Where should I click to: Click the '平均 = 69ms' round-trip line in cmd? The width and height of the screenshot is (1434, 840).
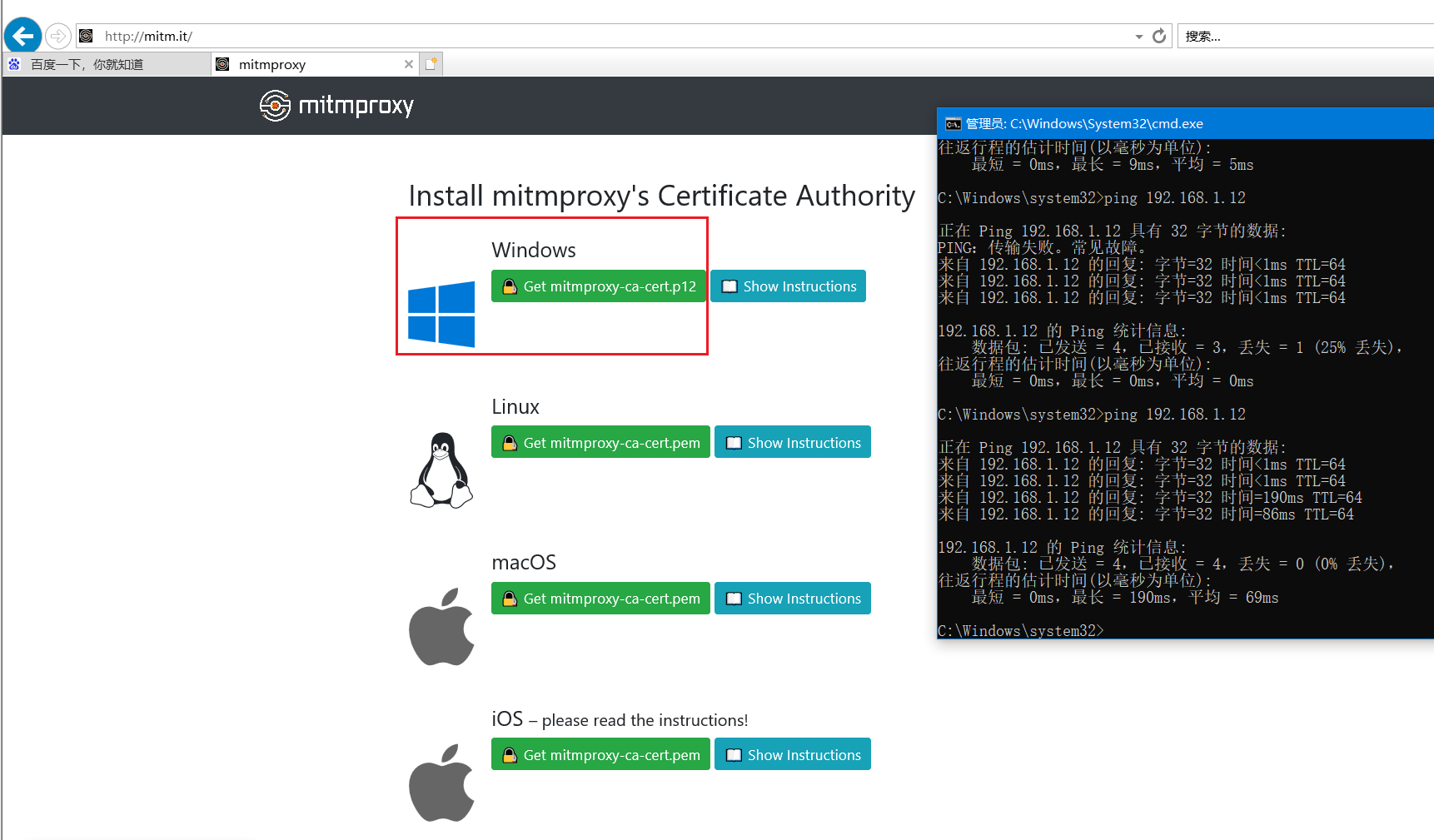(1125, 598)
